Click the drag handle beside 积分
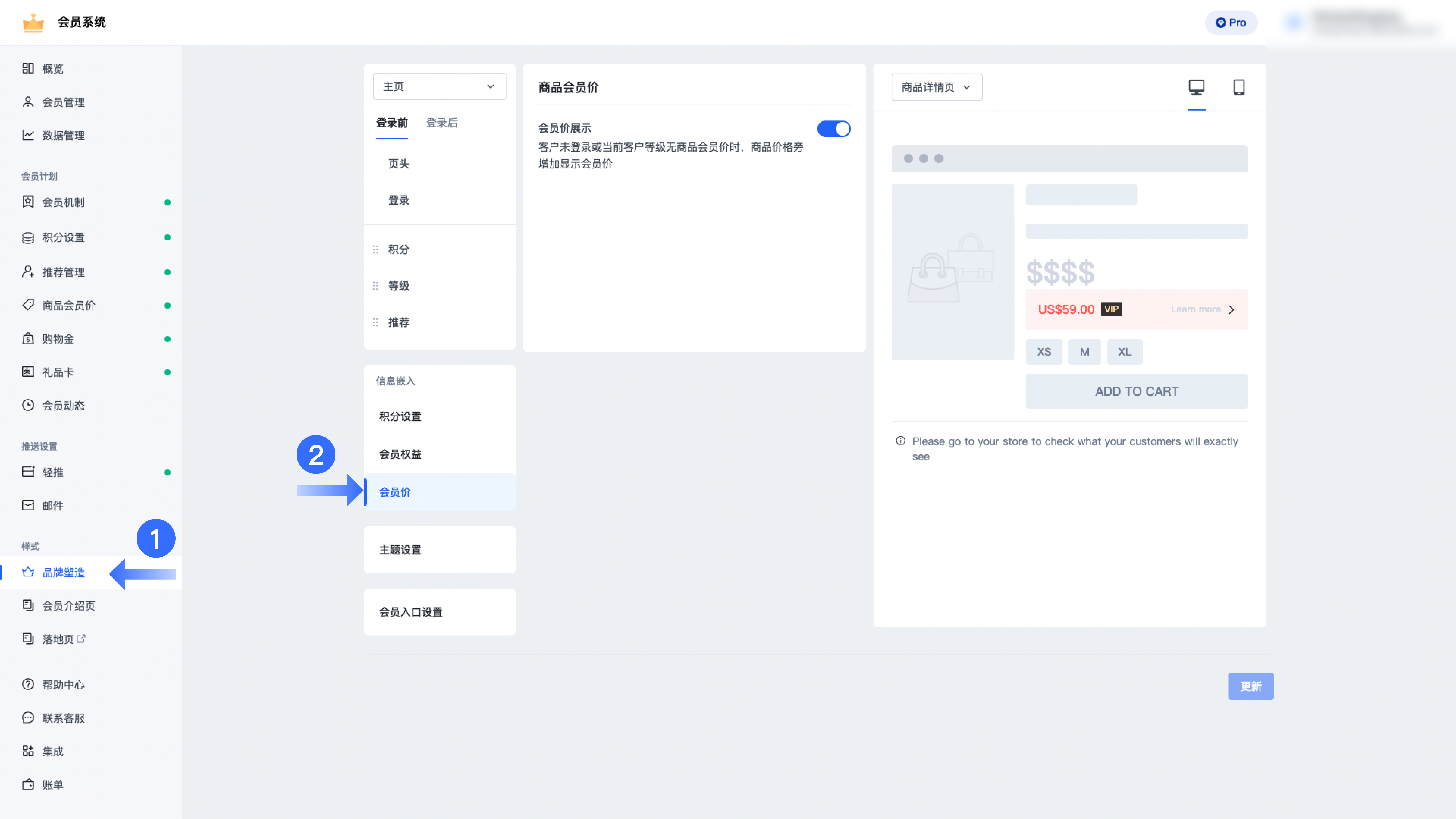Viewport: 1456px width, 819px height. [x=375, y=249]
